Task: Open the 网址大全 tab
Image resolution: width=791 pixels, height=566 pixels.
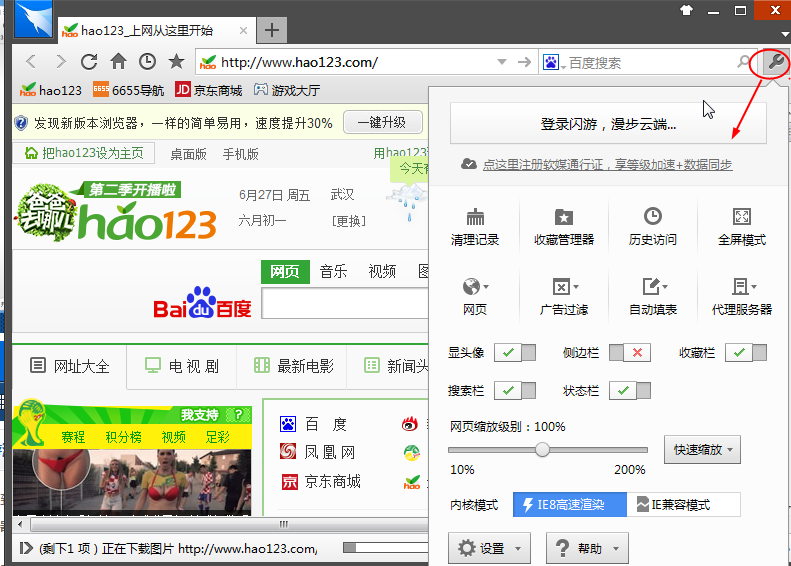Action: pyautogui.click(x=70, y=366)
